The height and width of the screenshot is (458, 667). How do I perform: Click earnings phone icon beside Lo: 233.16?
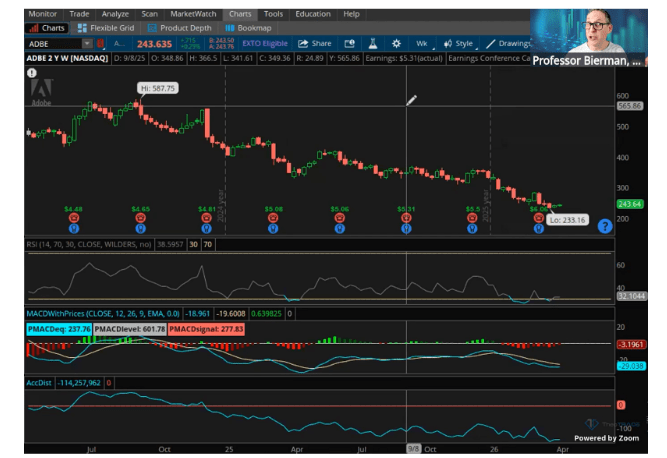539,218
